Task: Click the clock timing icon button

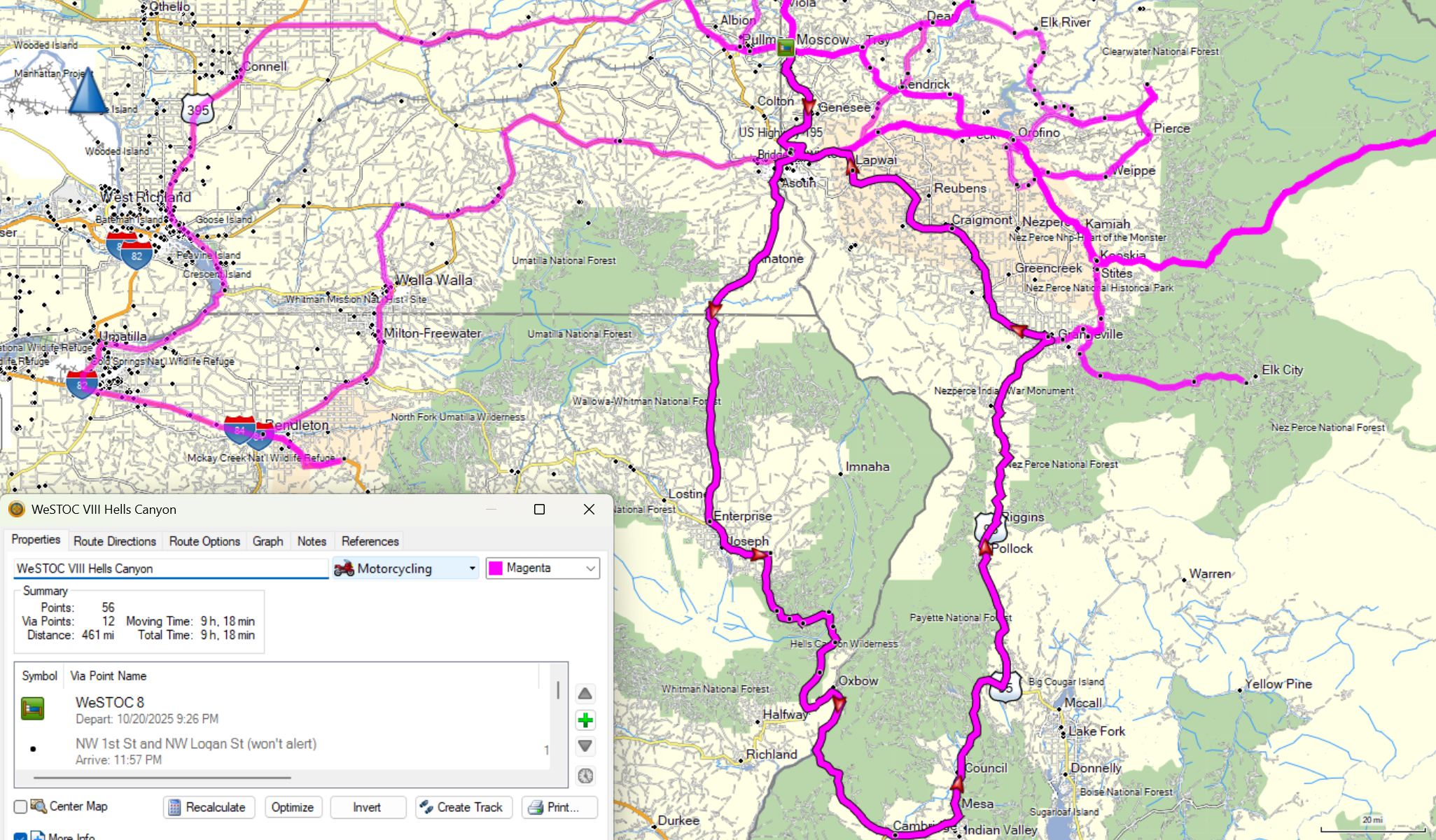Action: pos(585,776)
